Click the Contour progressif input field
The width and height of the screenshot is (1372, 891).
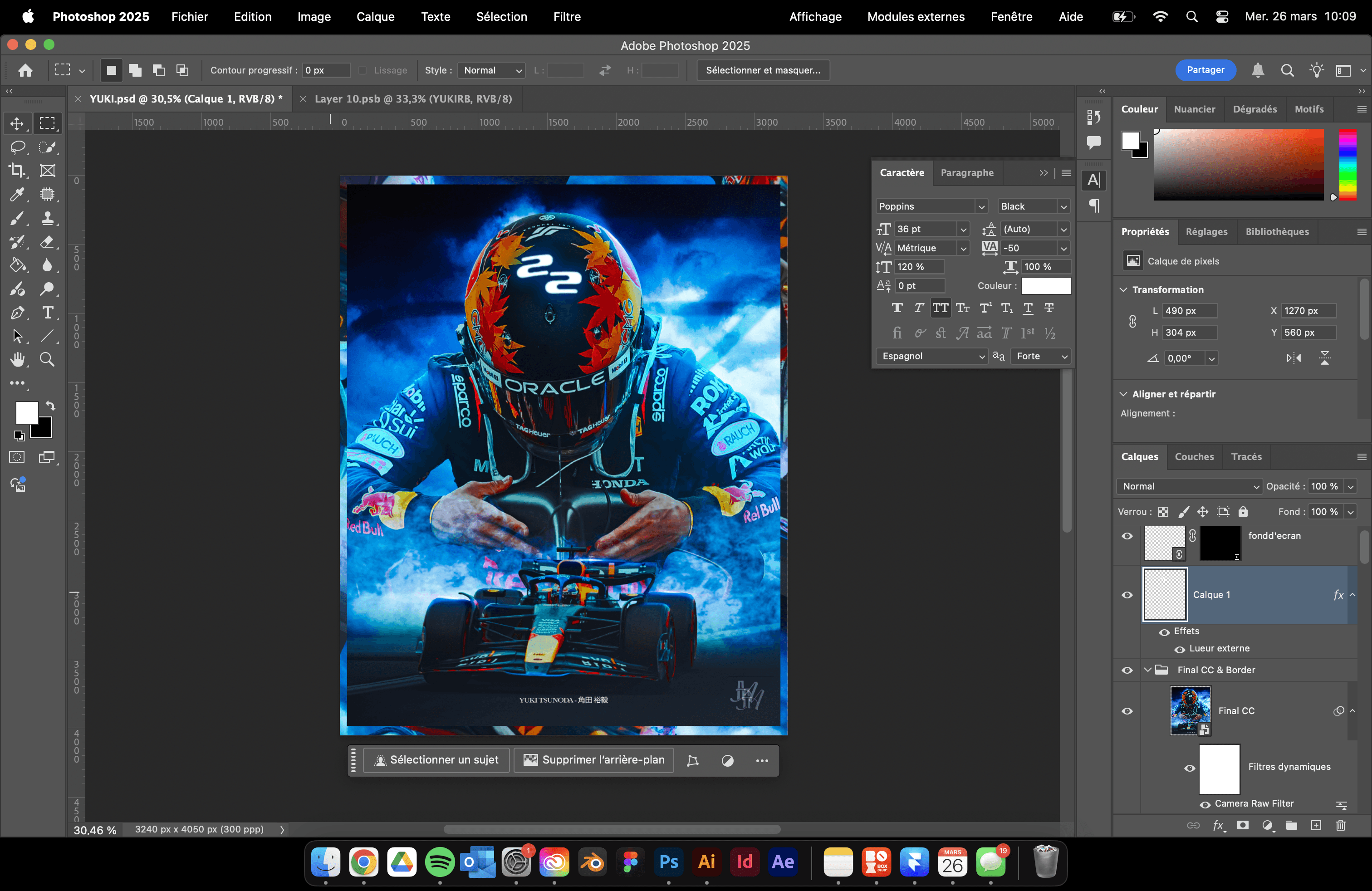[x=326, y=70]
